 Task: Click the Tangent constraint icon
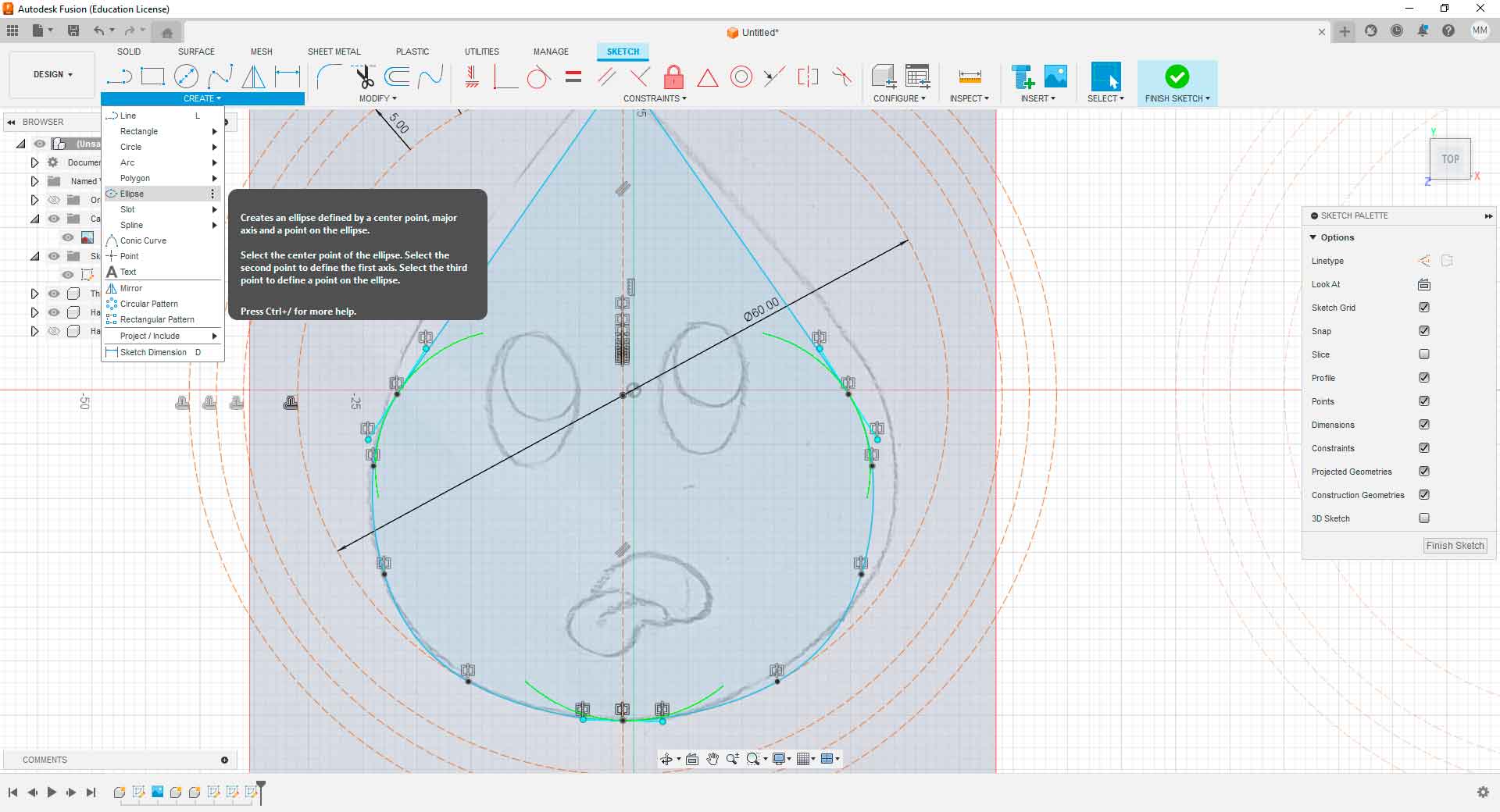tap(539, 77)
